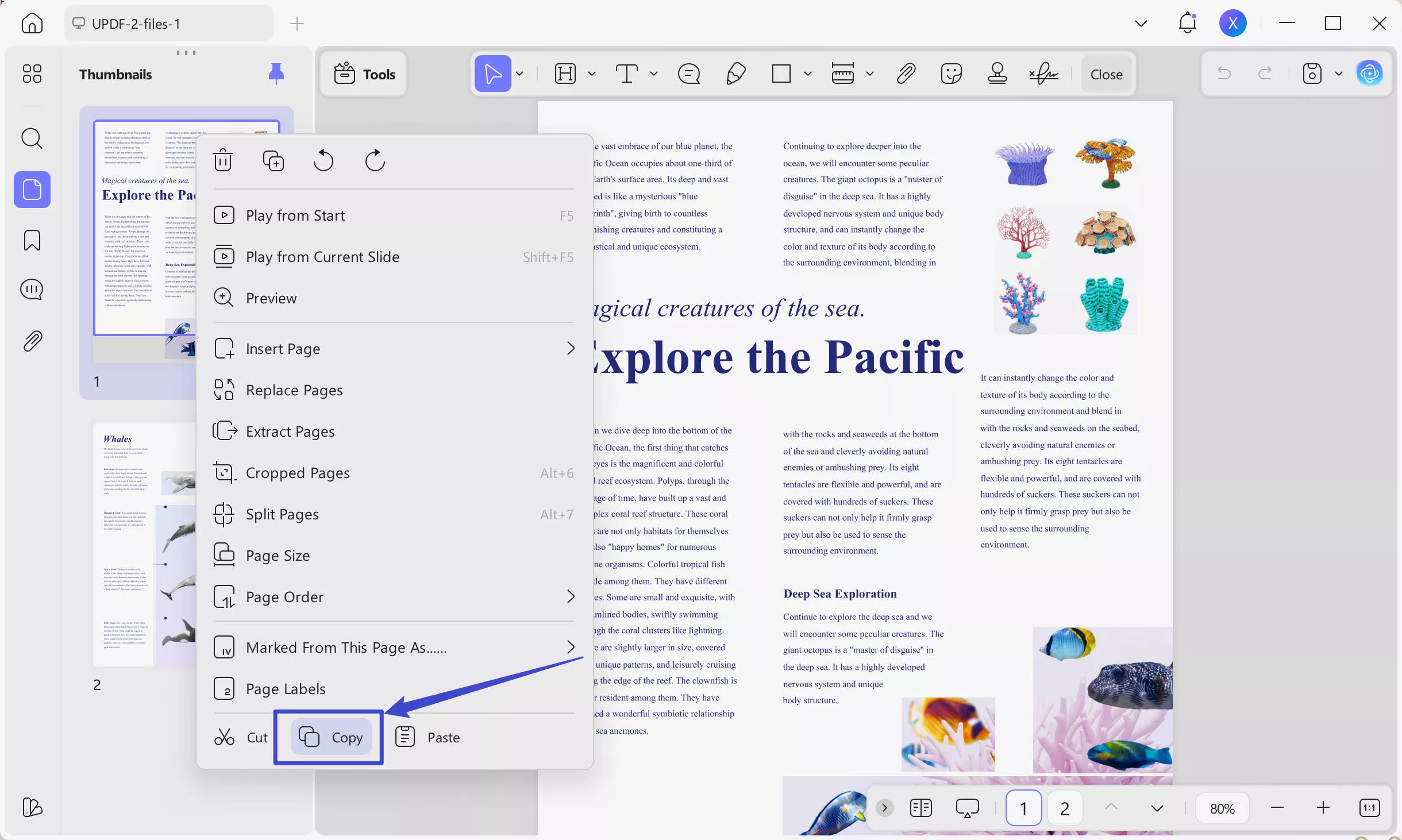The height and width of the screenshot is (840, 1402).
Task: Expand the measure tool dropdown arrow
Action: pos(870,74)
